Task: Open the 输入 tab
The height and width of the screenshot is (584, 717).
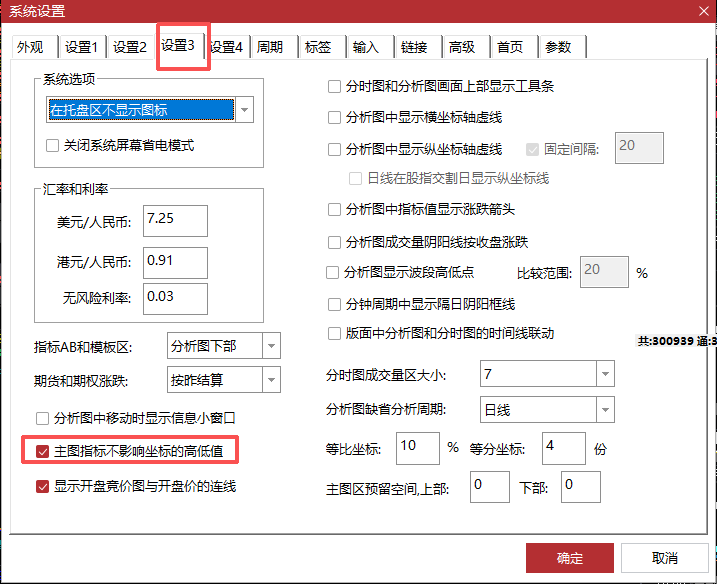Action: [370, 47]
